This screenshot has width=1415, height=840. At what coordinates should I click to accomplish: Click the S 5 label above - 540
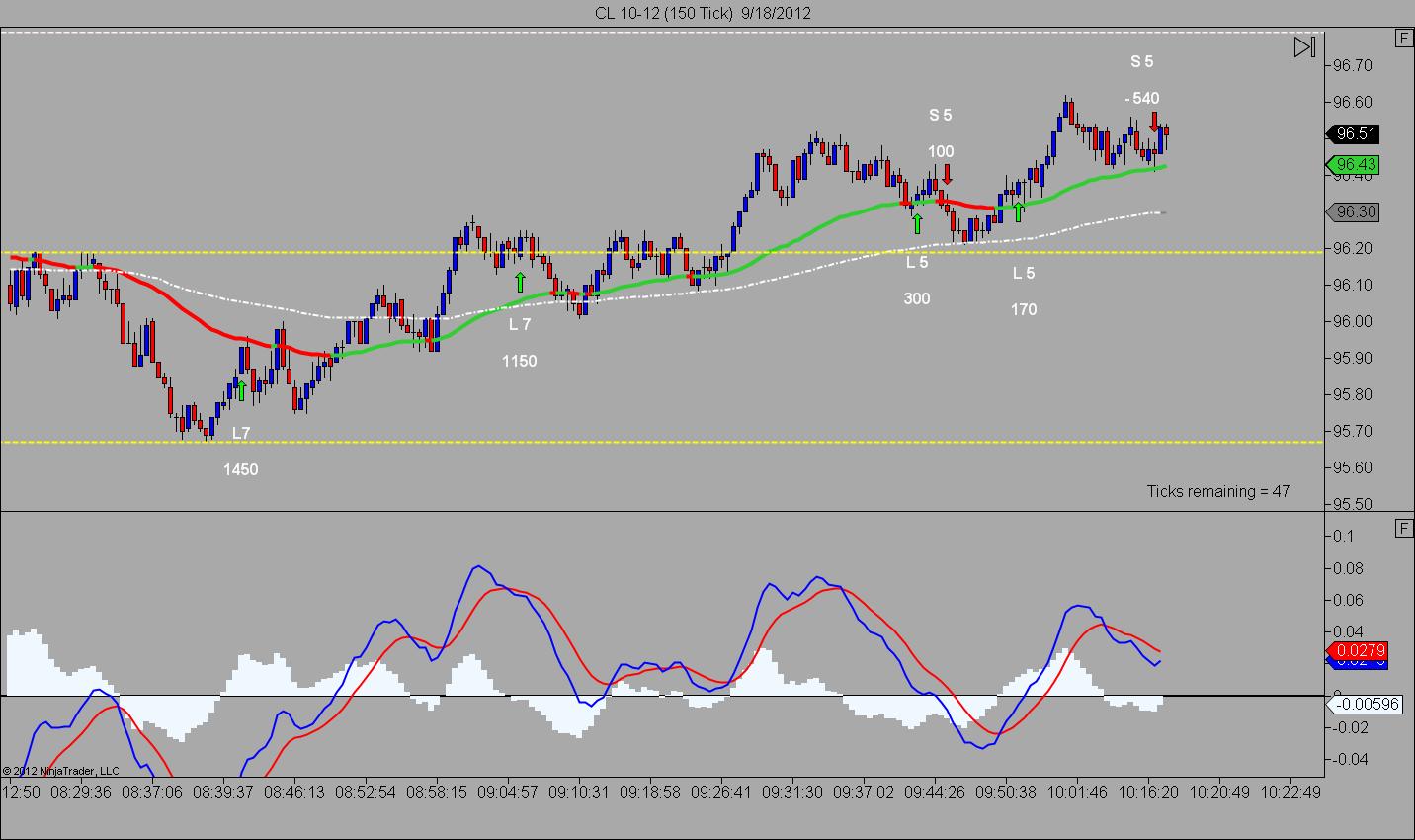coord(1142,61)
